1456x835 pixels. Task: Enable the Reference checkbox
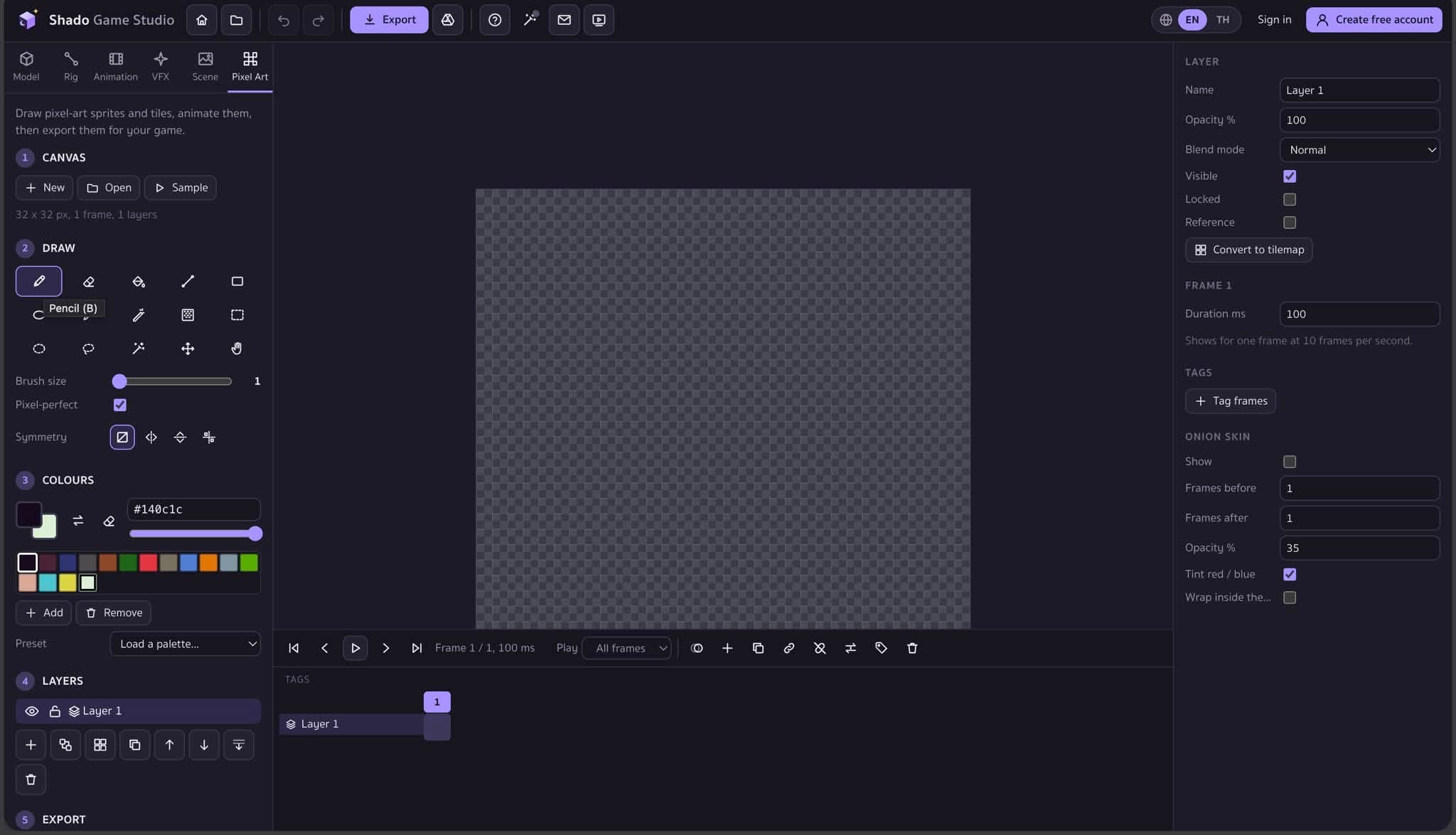(x=1290, y=223)
